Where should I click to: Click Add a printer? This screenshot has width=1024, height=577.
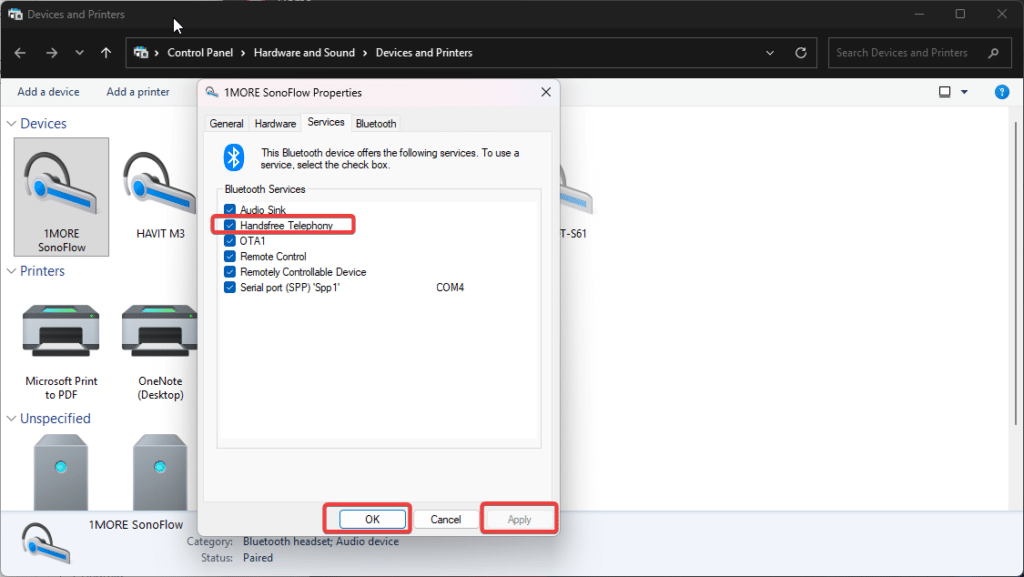[x=138, y=92]
